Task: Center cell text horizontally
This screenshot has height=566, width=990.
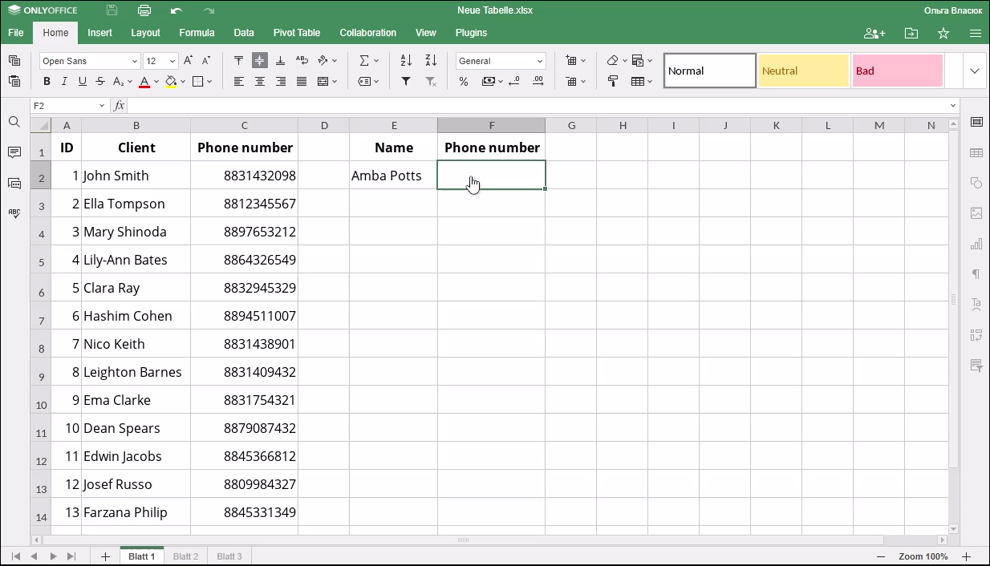Action: (259, 81)
